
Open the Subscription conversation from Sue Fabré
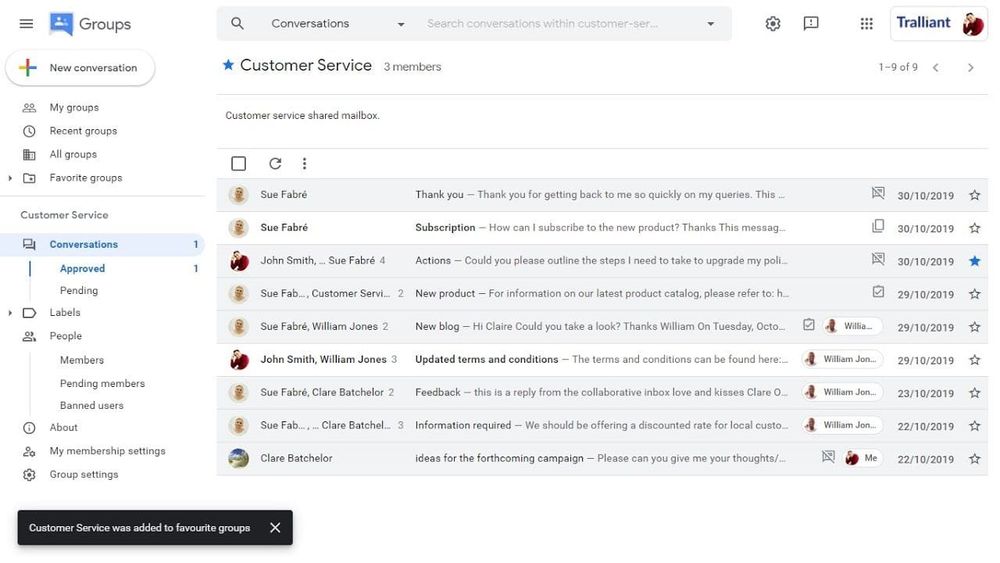click(x=600, y=228)
